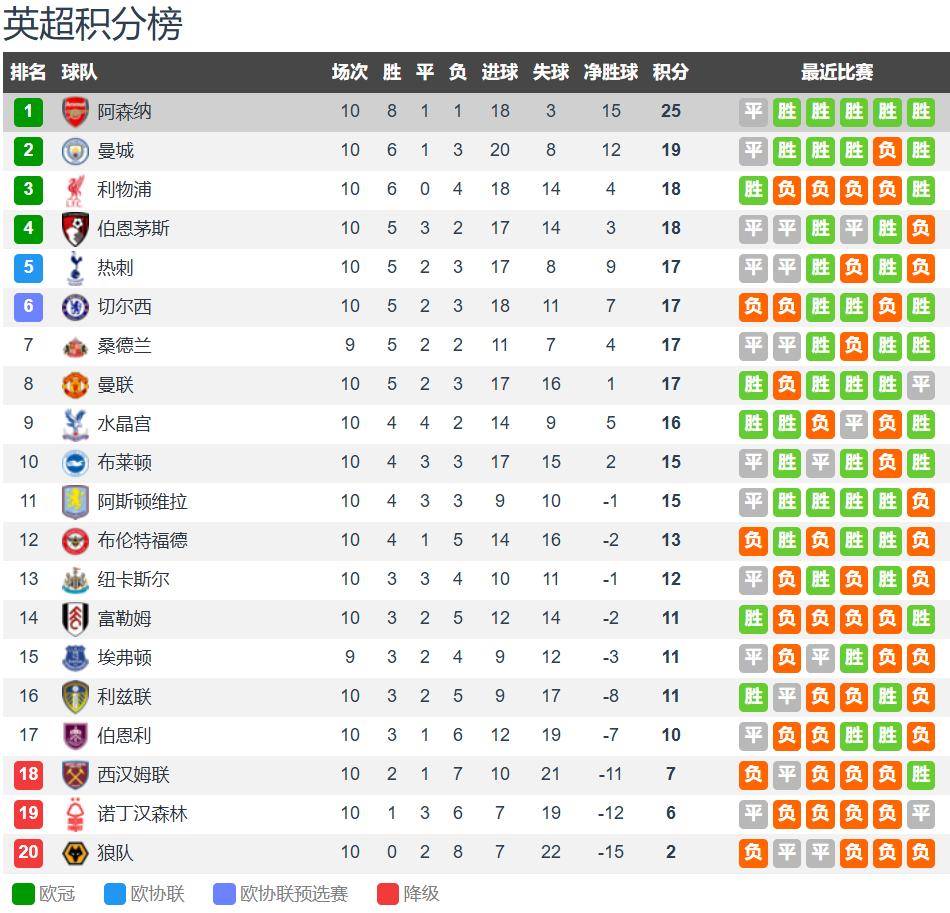Viewport: 950px width, 913px height.
Task: Click Arsenal's first recent-match 平 badge
Action: (x=753, y=111)
